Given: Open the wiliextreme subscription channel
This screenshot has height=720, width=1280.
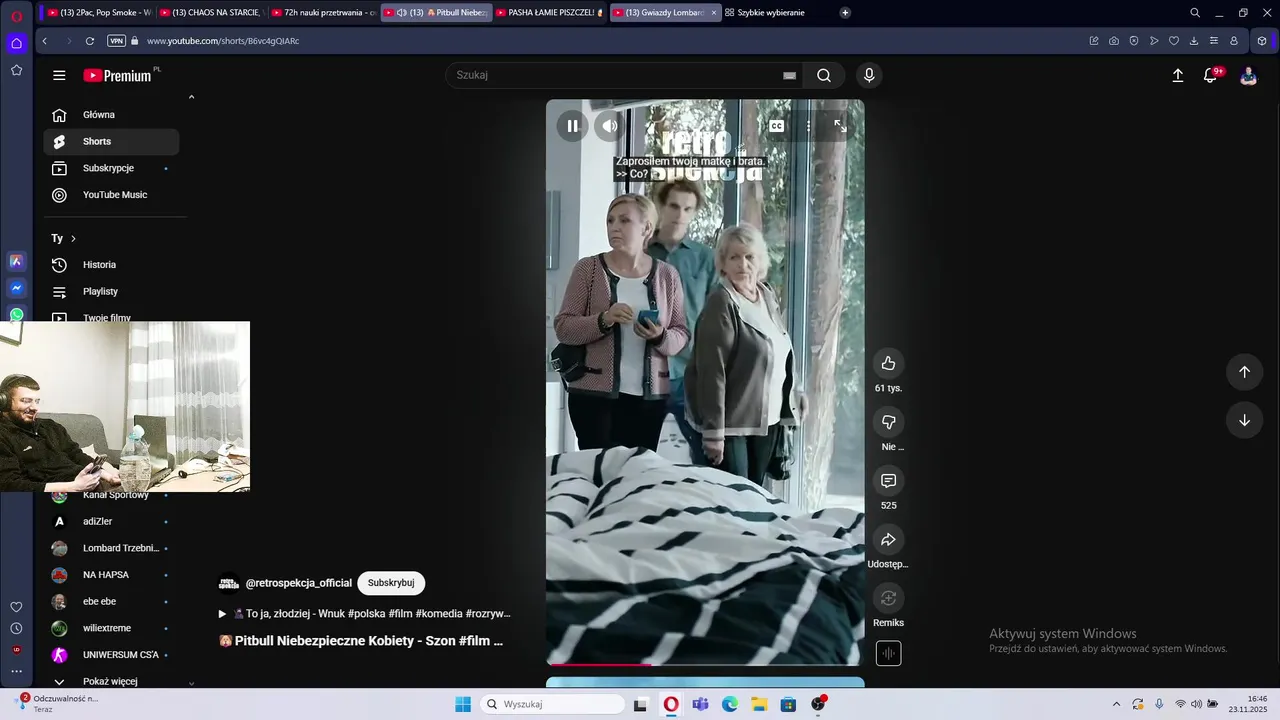Looking at the screenshot, I should click(x=111, y=628).
